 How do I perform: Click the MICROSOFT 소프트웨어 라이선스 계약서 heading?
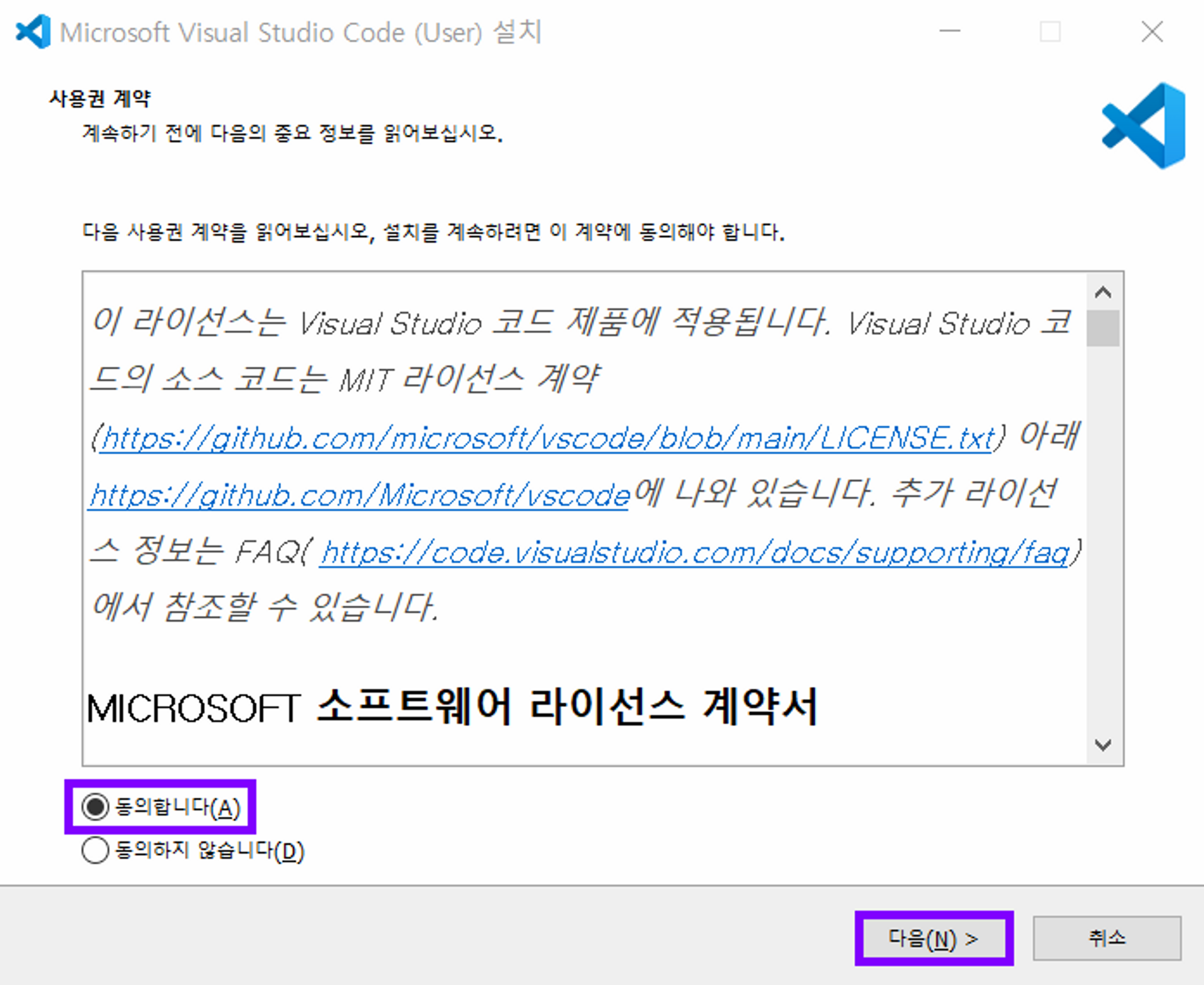click(452, 707)
